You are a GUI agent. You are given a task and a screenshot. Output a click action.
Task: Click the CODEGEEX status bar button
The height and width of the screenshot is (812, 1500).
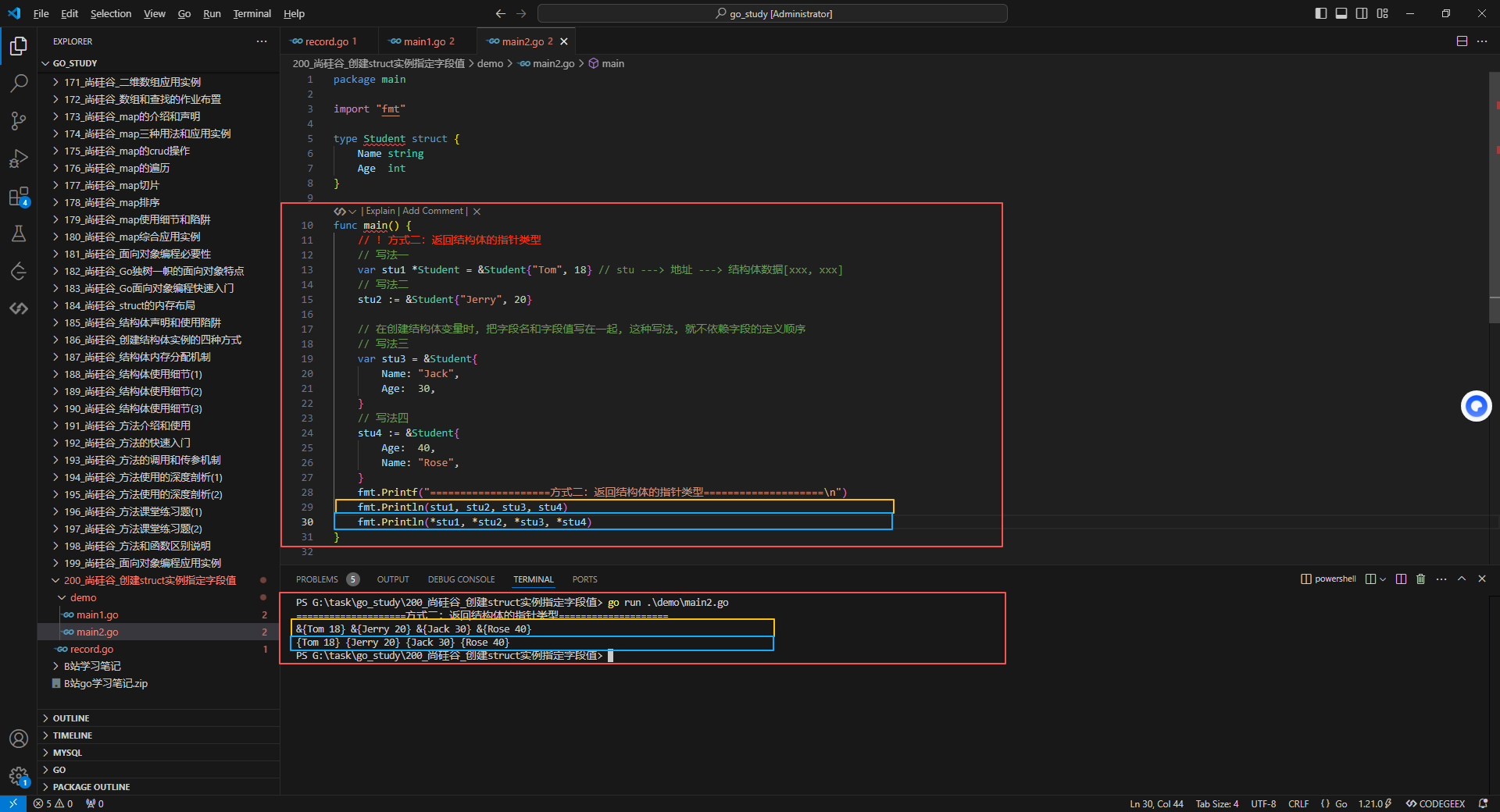tap(1435, 803)
